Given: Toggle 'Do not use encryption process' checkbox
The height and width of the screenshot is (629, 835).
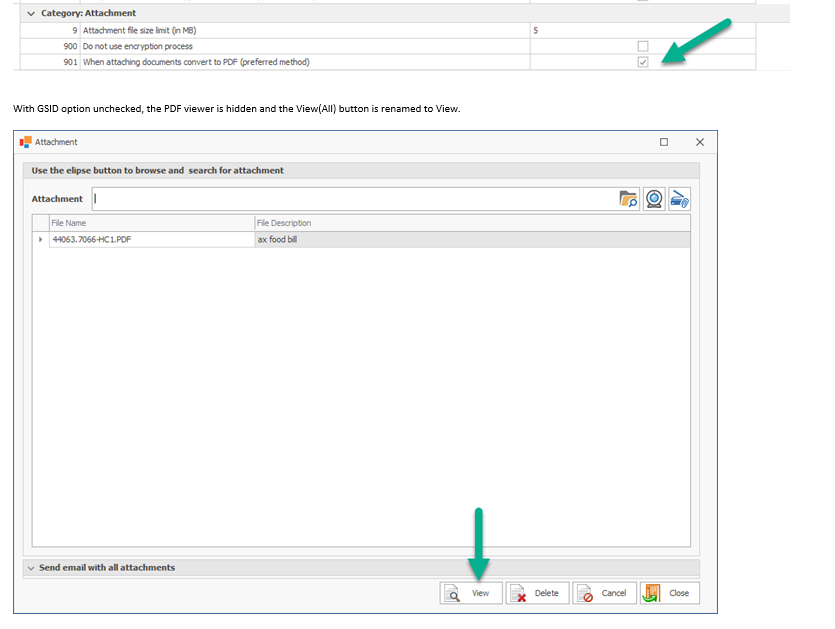Looking at the screenshot, I should tap(643, 46).
